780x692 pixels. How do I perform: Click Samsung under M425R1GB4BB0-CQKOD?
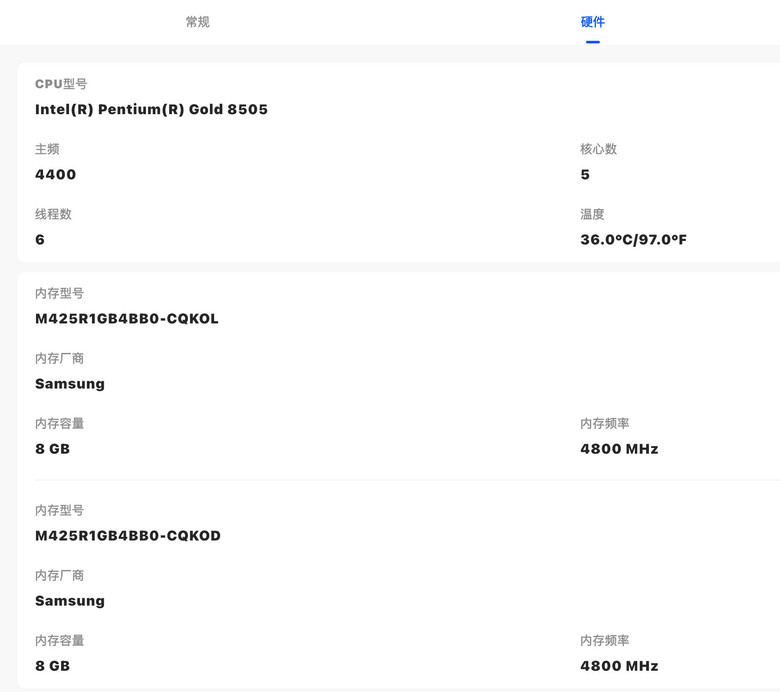(x=70, y=601)
